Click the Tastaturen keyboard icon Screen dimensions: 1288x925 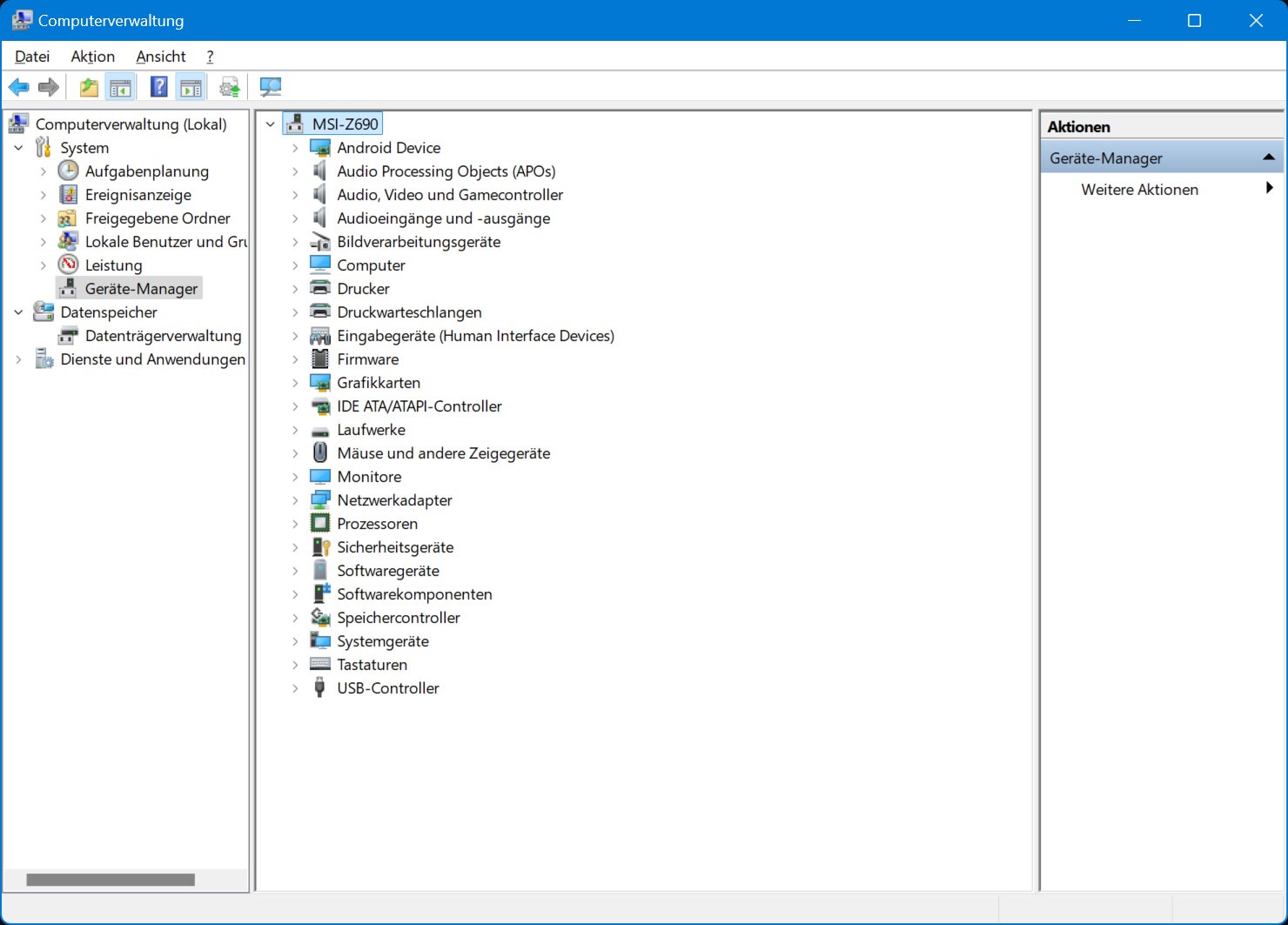pyautogui.click(x=320, y=665)
